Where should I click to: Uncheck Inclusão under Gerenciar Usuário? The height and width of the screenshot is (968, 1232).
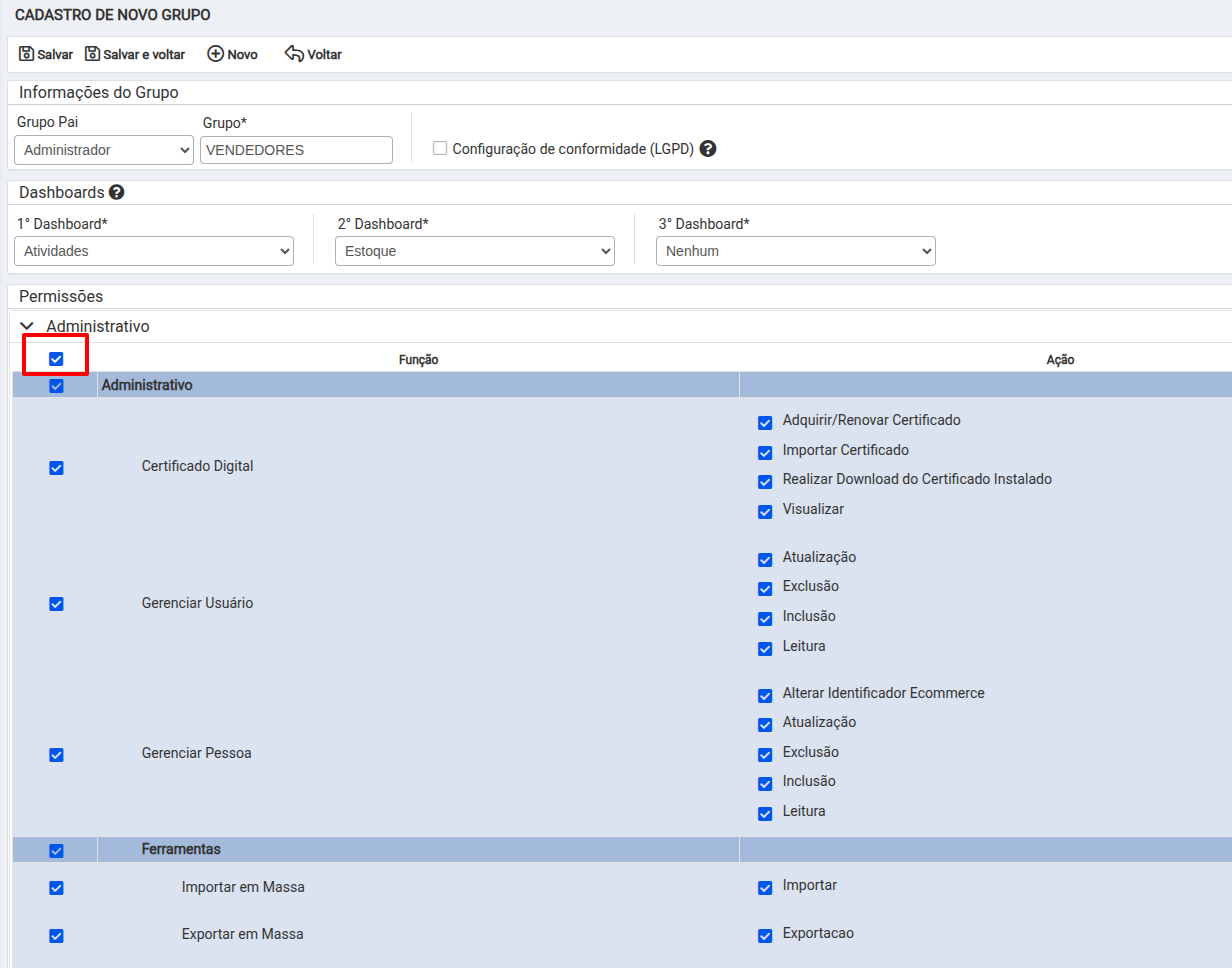coord(765,619)
